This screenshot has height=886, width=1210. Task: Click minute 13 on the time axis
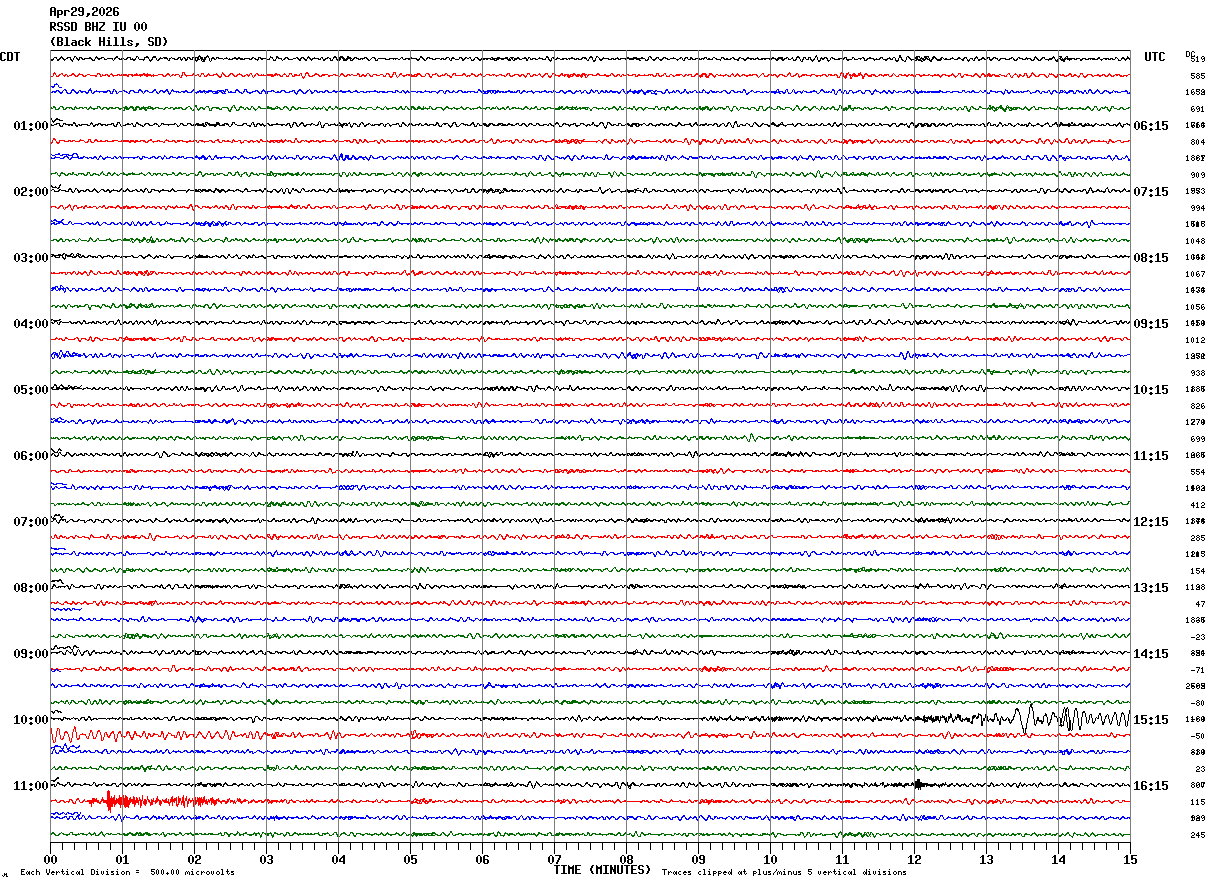coord(986,859)
